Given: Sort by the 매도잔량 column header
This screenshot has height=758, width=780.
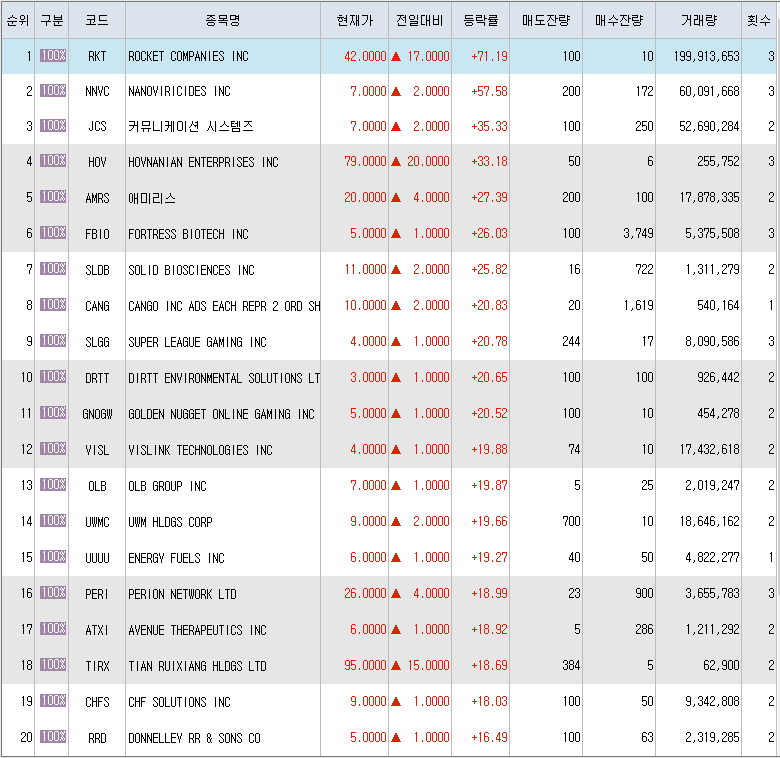Looking at the screenshot, I should pos(546,20).
